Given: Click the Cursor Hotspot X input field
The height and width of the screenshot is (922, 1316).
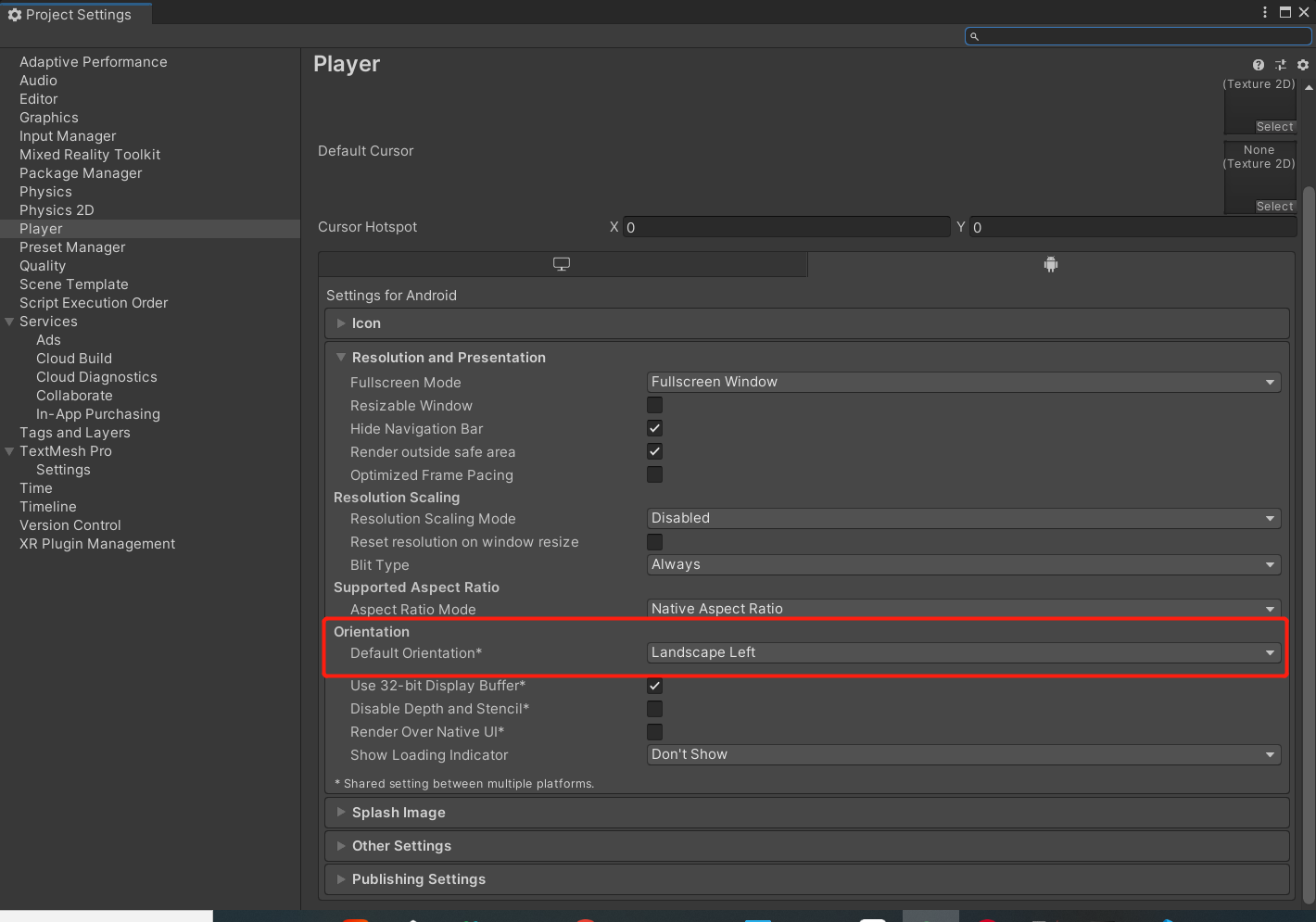Looking at the screenshot, I should 787,227.
